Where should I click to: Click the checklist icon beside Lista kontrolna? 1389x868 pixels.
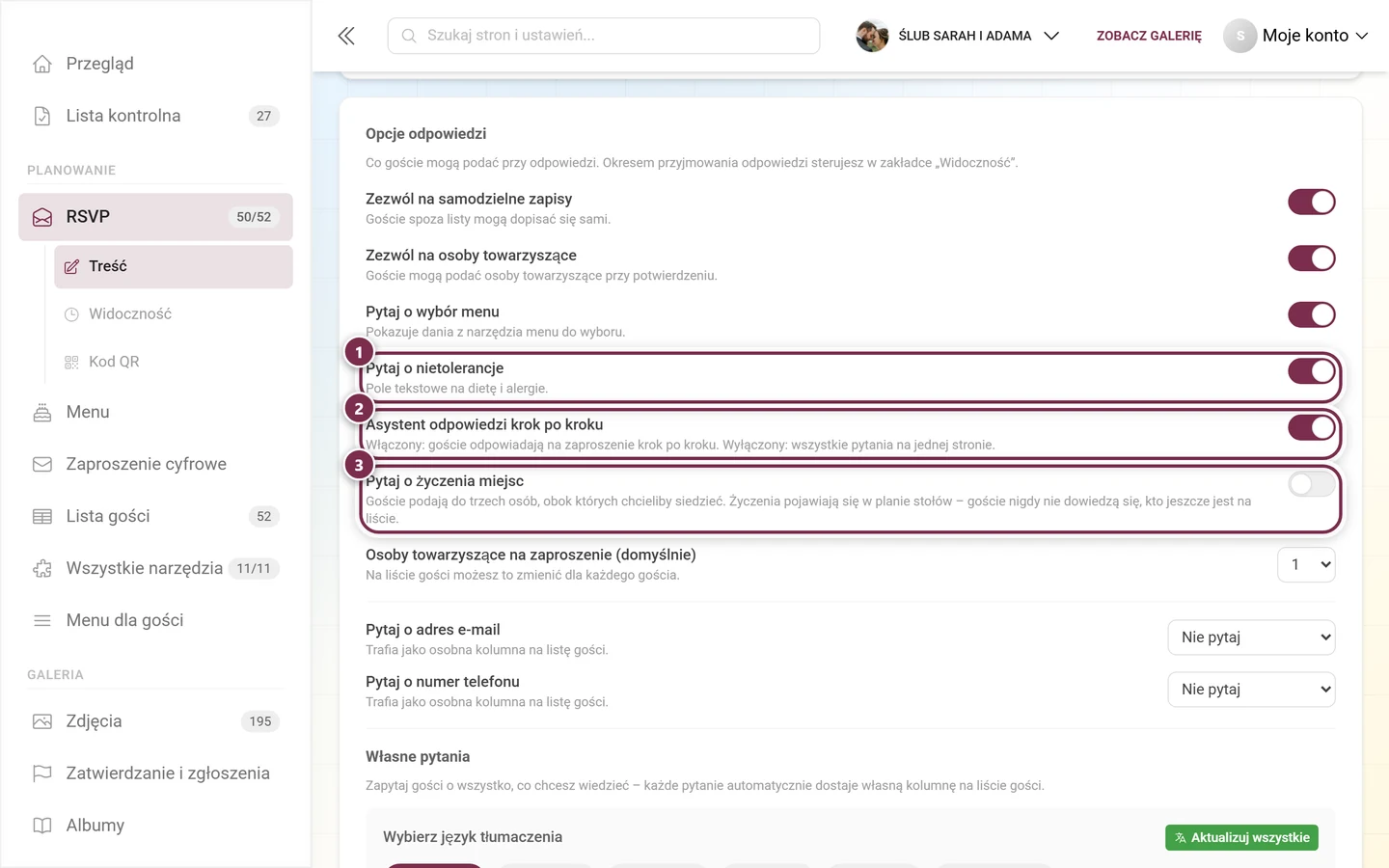(x=42, y=116)
